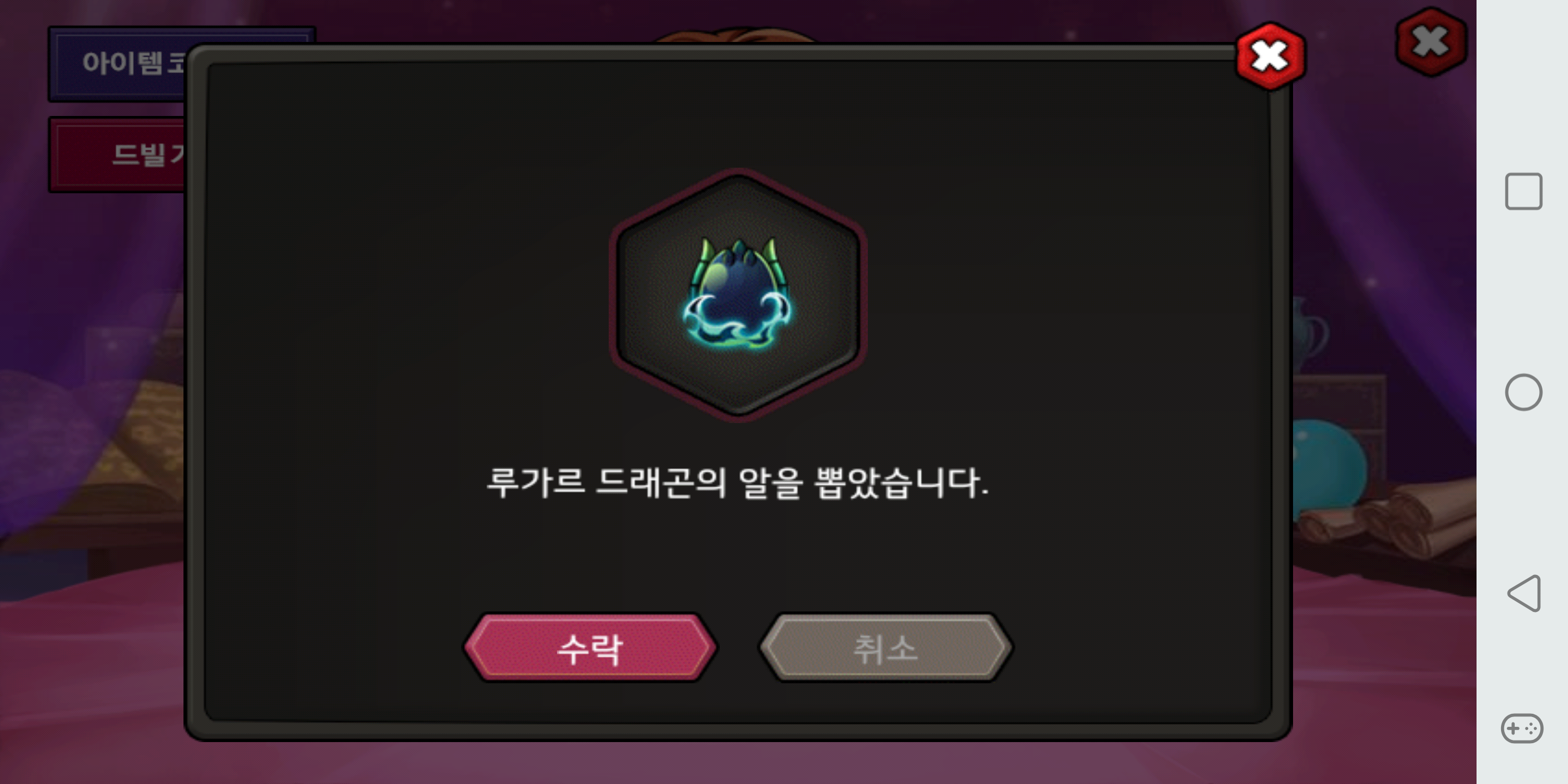Tap the blue vase in the background

[x=1309, y=332]
